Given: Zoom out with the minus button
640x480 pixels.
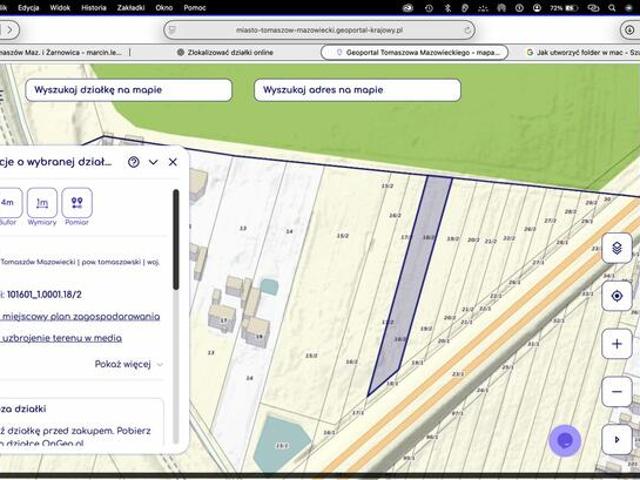Looking at the screenshot, I should (x=617, y=392).
